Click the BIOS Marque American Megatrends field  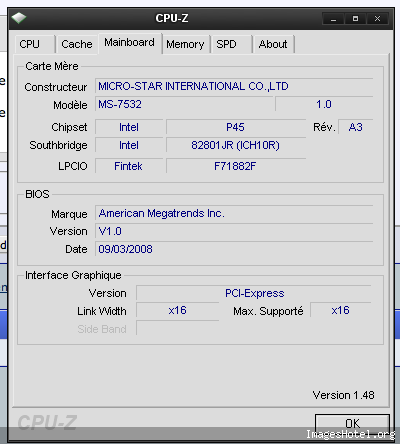[x=234, y=213]
